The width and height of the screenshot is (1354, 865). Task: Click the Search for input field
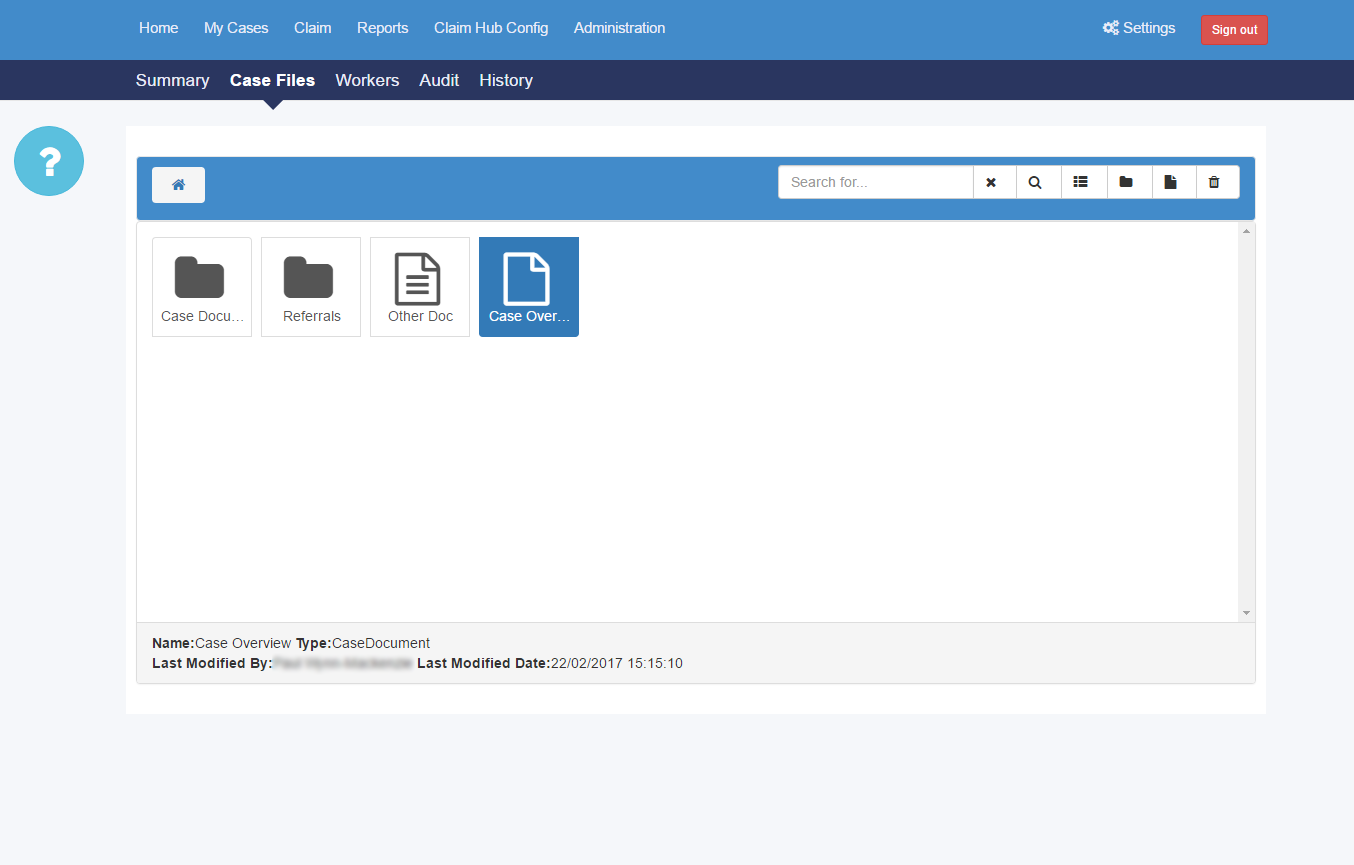(x=876, y=183)
